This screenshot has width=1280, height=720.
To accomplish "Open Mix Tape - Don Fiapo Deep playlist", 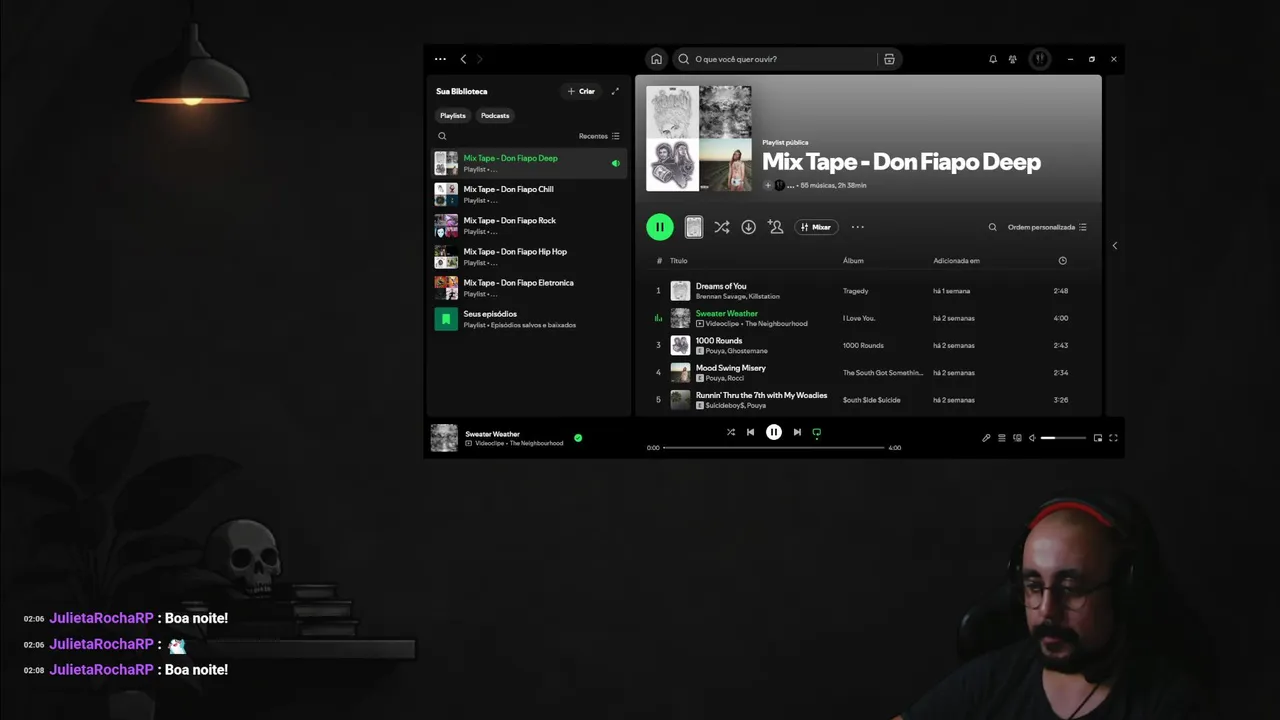I will (x=529, y=163).
